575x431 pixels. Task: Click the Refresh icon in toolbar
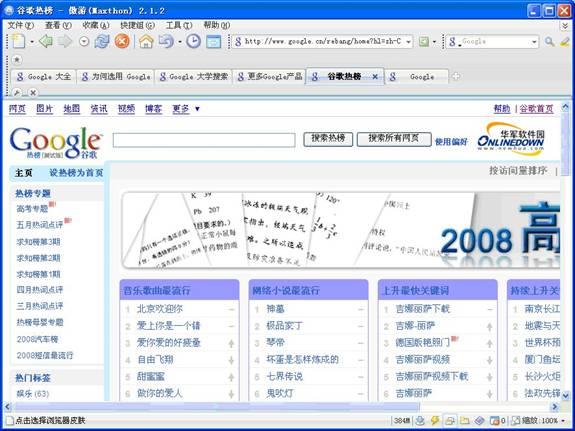click(102, 41)
